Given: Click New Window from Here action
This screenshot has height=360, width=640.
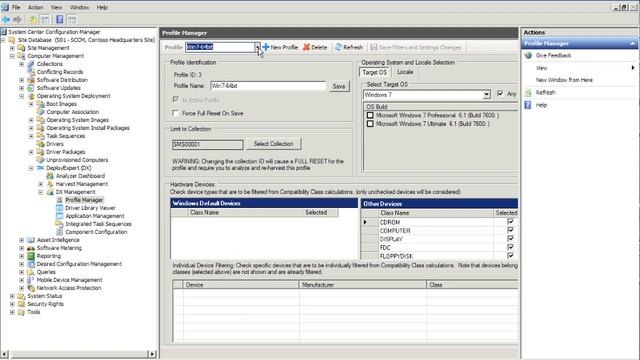Looking at the screenshot, I should click(564, 80).
